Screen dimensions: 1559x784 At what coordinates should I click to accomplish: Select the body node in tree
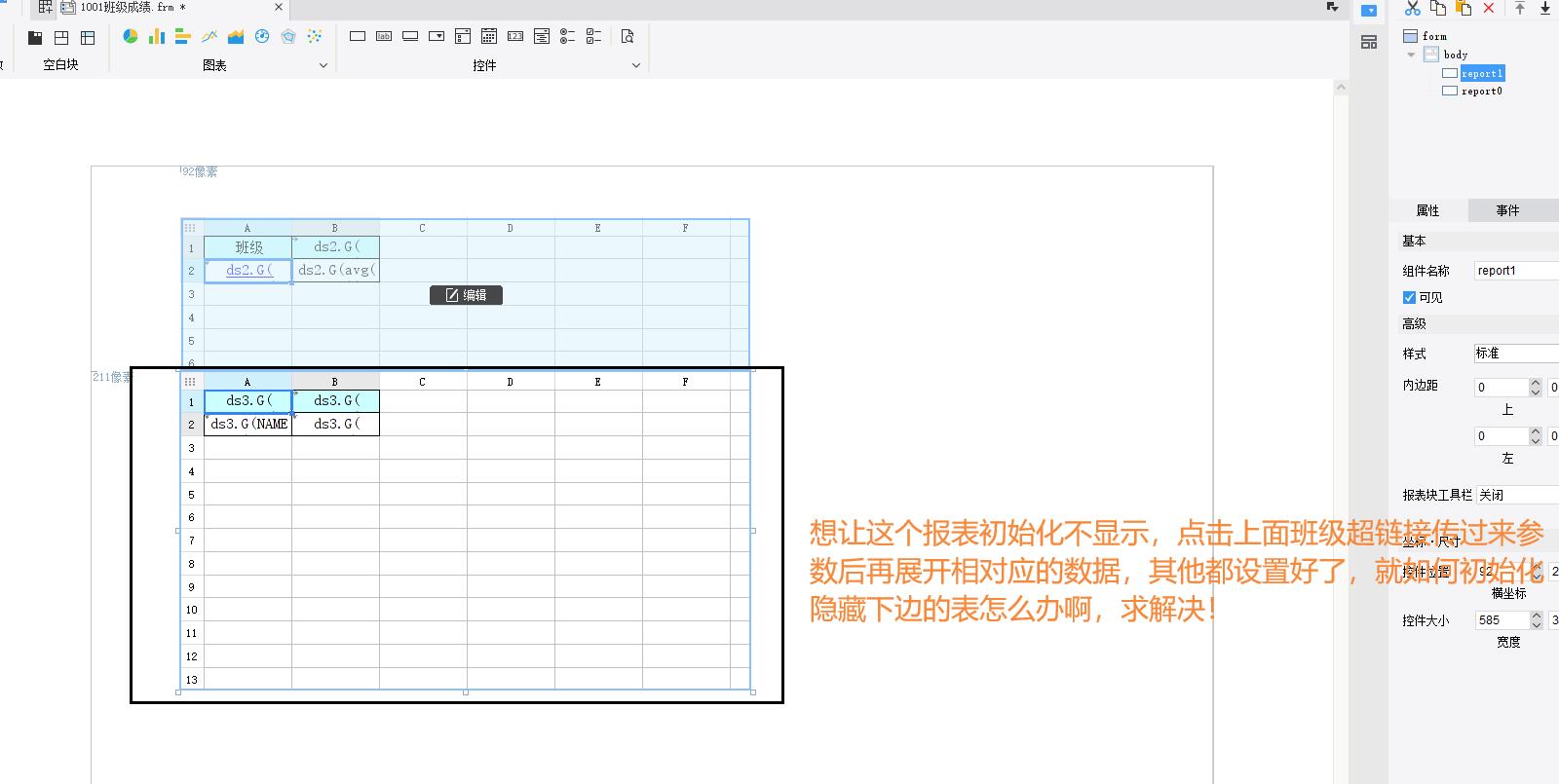pyautogui.click(x=1456, y=55)
